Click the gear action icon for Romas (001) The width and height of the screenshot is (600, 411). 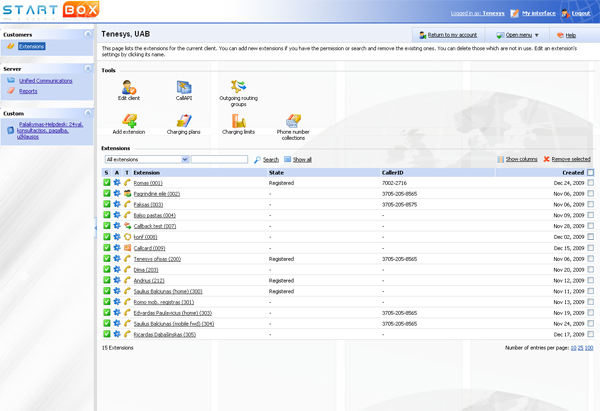click(117, 183)
